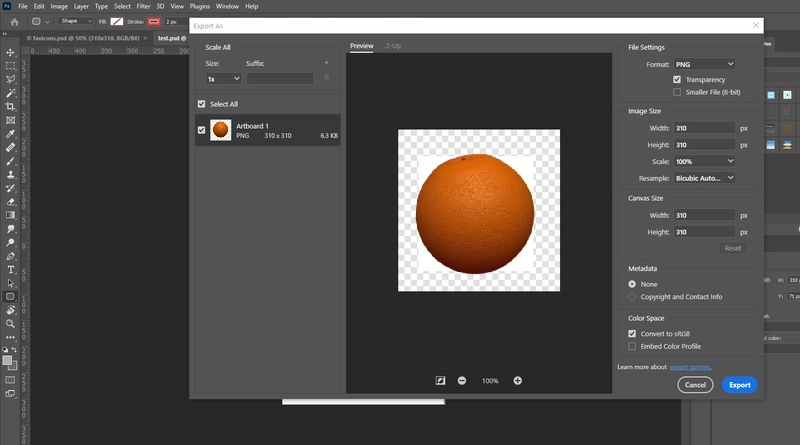Switch to the test.psd document tab
Viewport: 800px width, 445px height.
pos(172,38)
